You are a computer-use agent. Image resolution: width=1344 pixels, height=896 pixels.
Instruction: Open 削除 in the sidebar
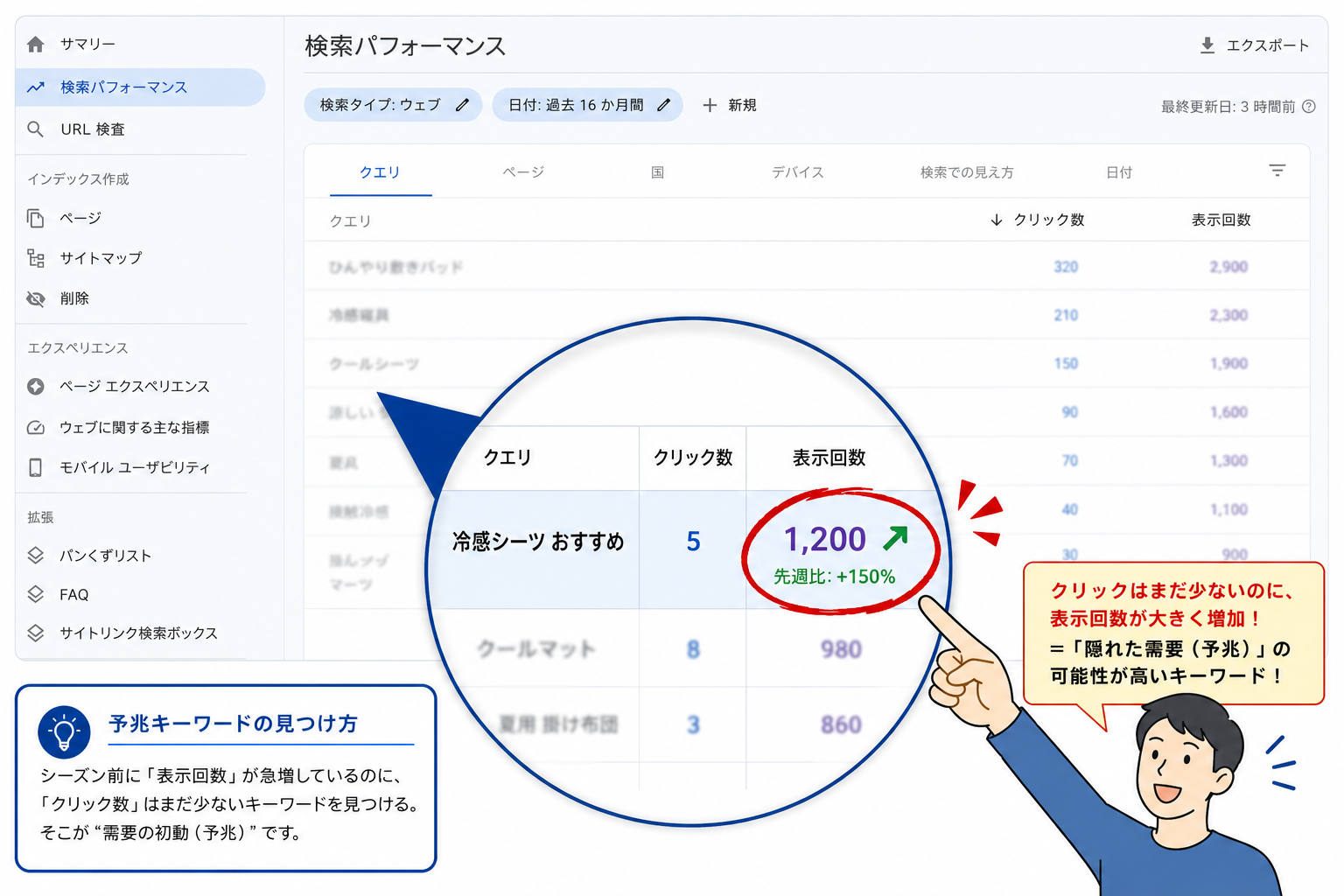pyautogui.click(x=74, y=298)
